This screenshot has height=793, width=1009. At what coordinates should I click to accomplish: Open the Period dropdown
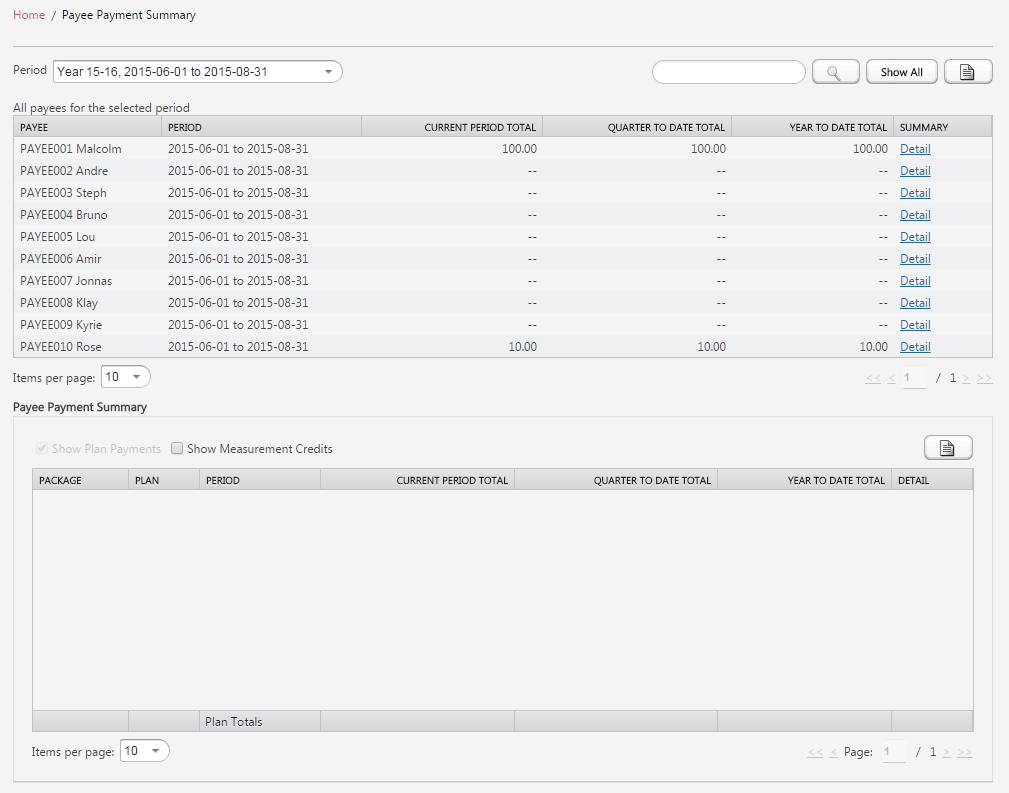coord(198,71)
